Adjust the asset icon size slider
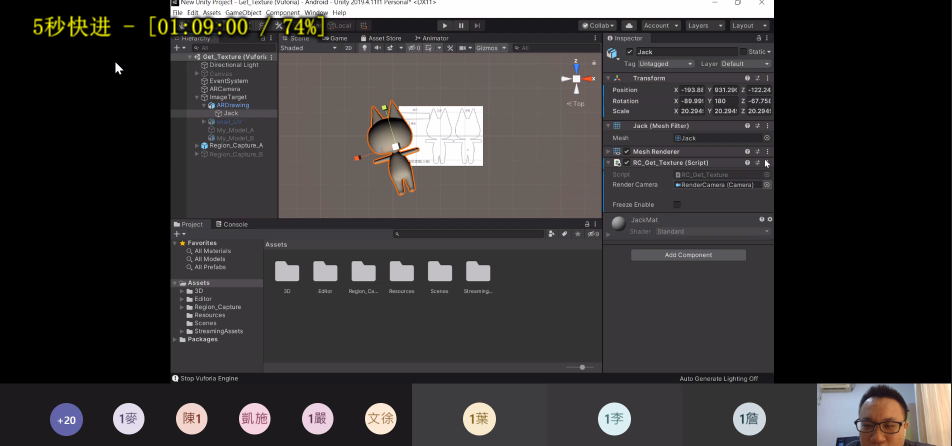The width and height of the screenshot is (952, 446). 581,367
